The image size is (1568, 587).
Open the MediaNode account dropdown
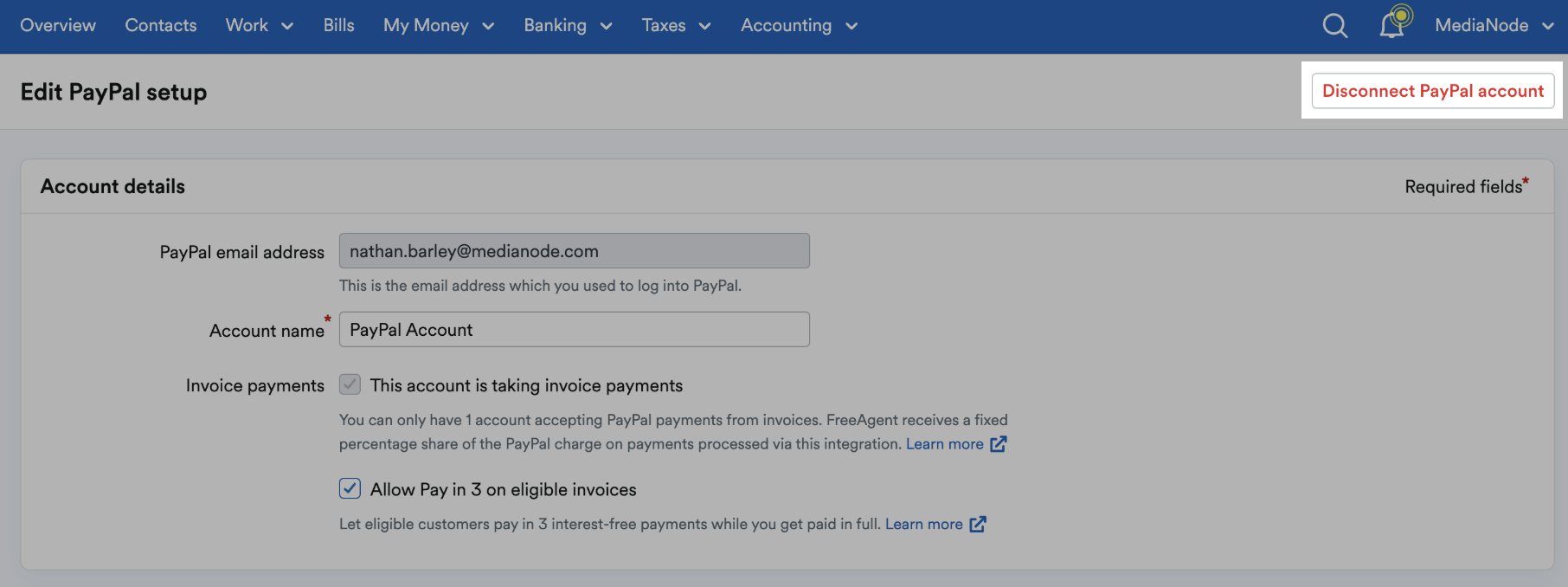[1494, 26]
